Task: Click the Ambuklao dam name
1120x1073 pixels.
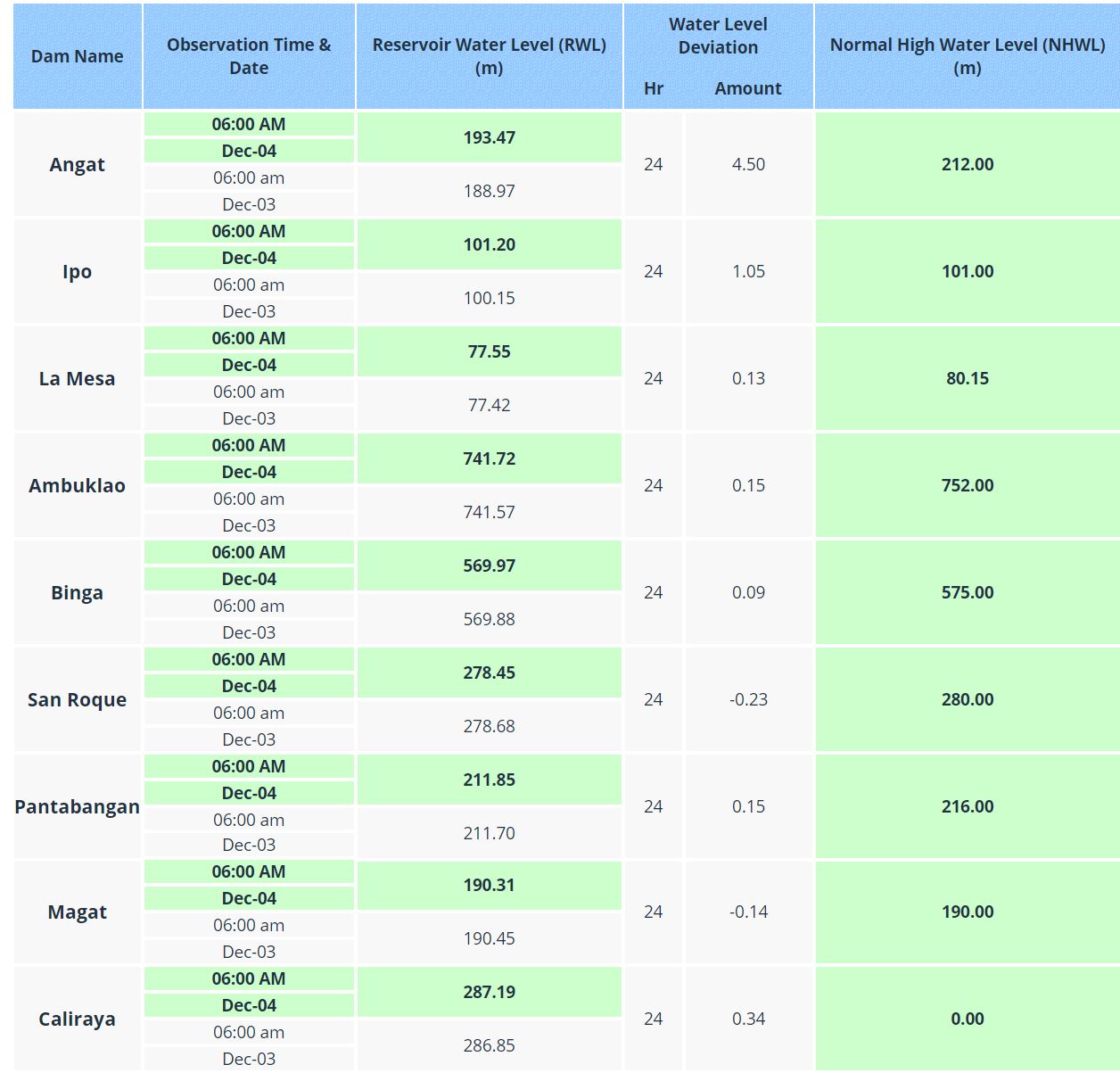Action: [x=77, y=485]
